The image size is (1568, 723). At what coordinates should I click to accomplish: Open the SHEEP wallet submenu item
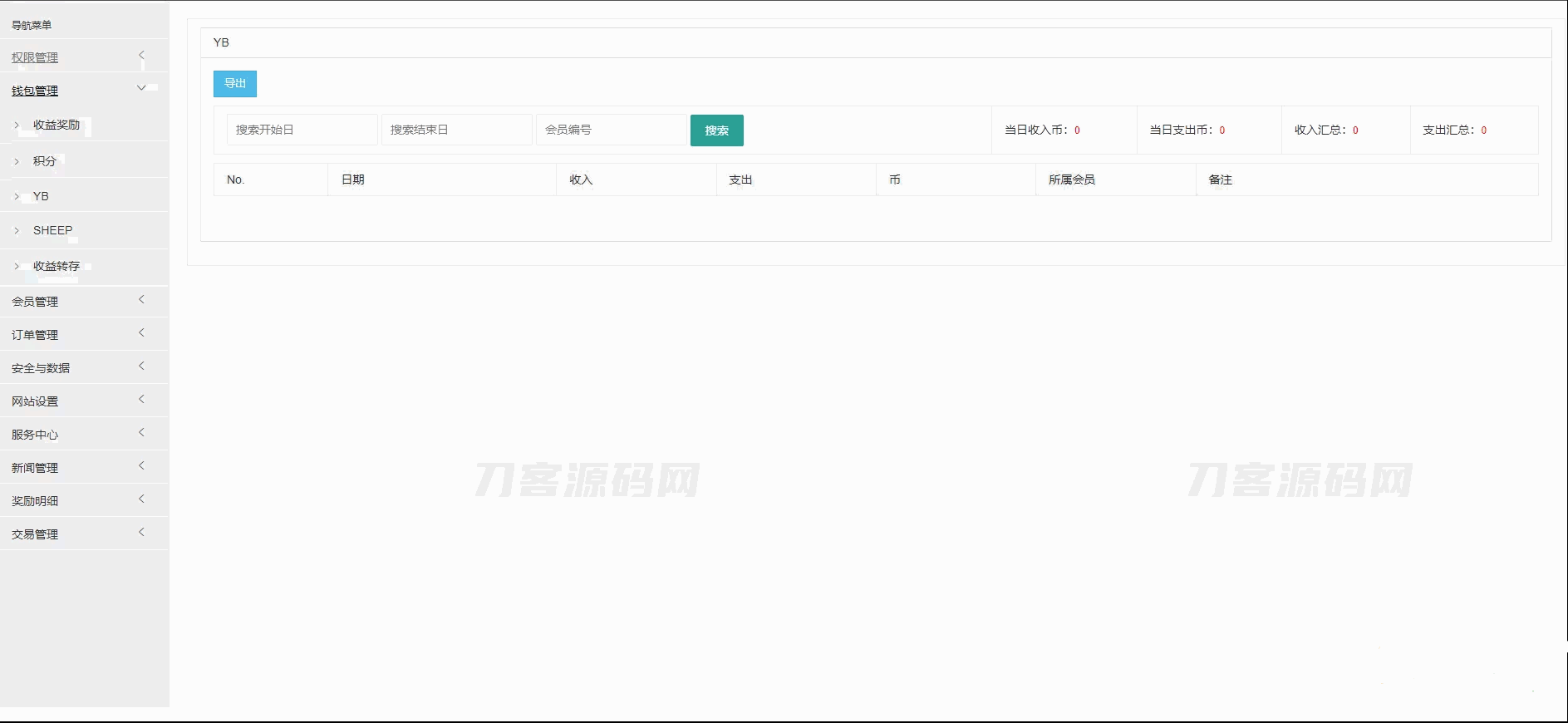tap(52, 230)
